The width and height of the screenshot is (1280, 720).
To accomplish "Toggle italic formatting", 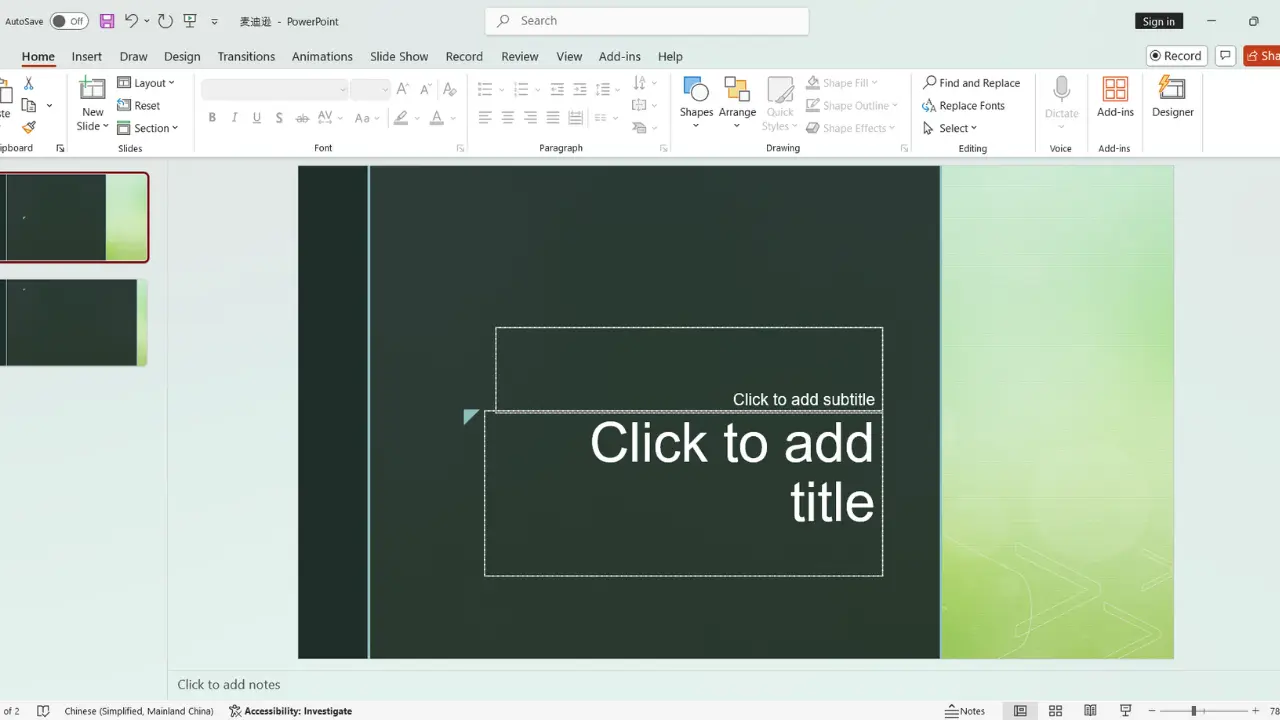I will point(234,117).
